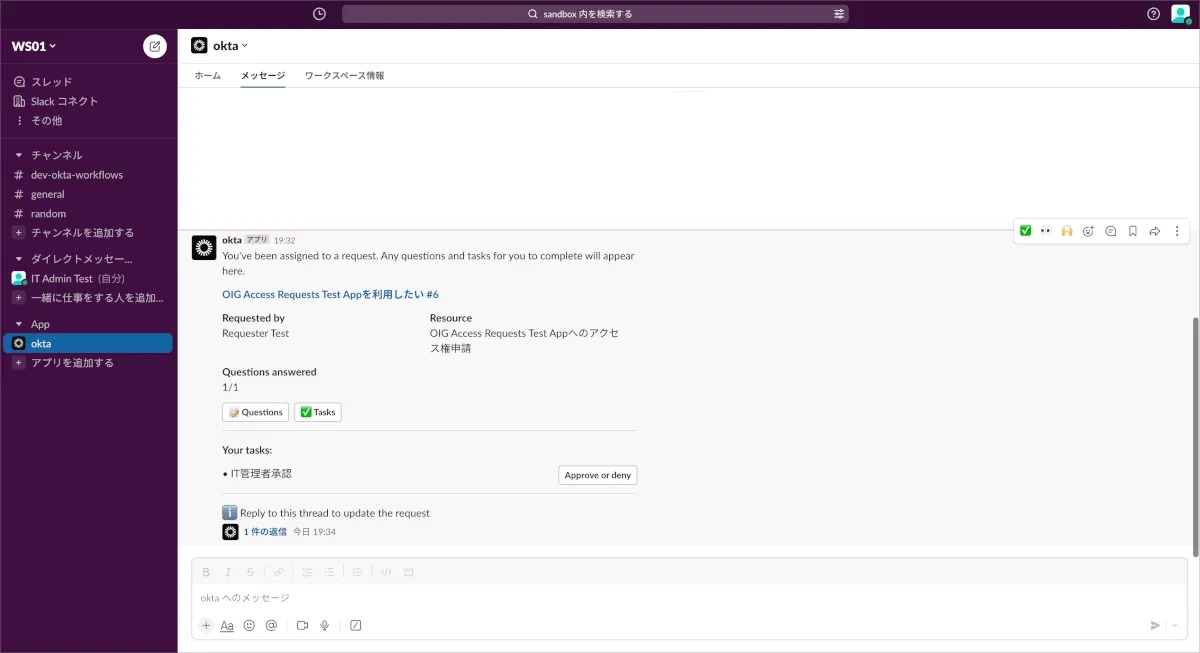1200x653 pixels.
Task: Click Approve or deny button
Action: point(598,475)
